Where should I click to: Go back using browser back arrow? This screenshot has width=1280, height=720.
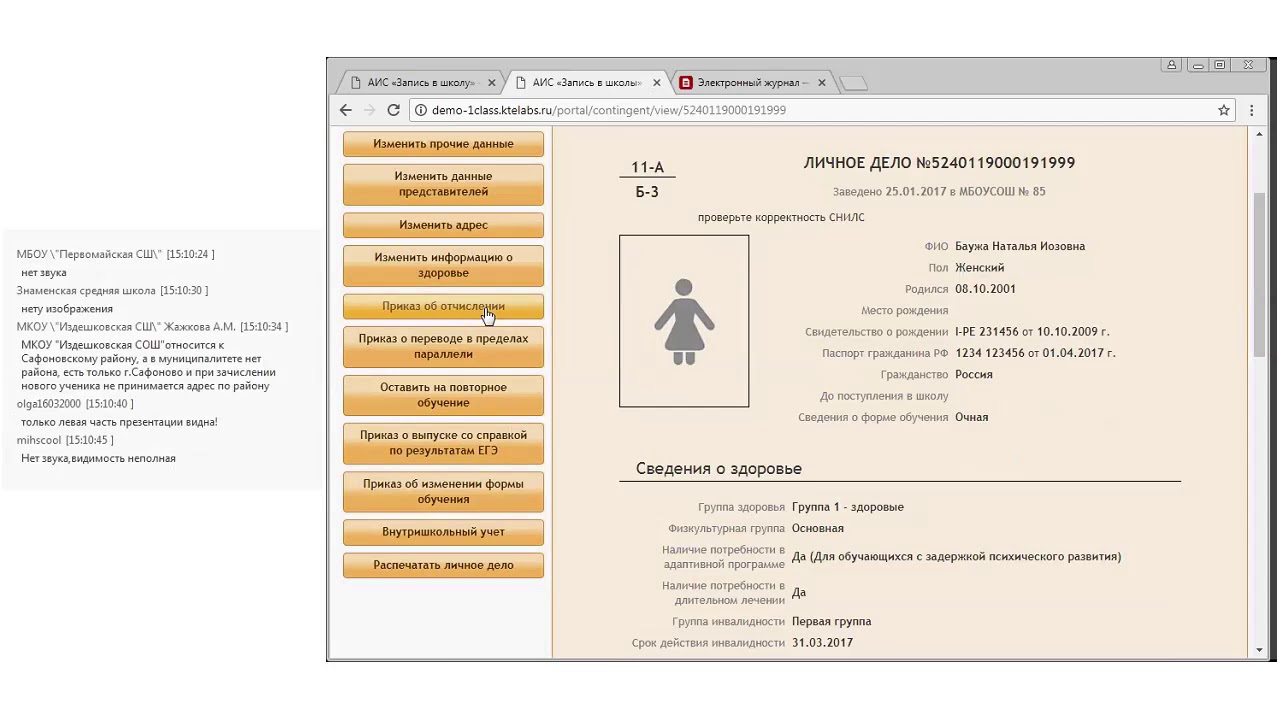[x=346, y=110]
